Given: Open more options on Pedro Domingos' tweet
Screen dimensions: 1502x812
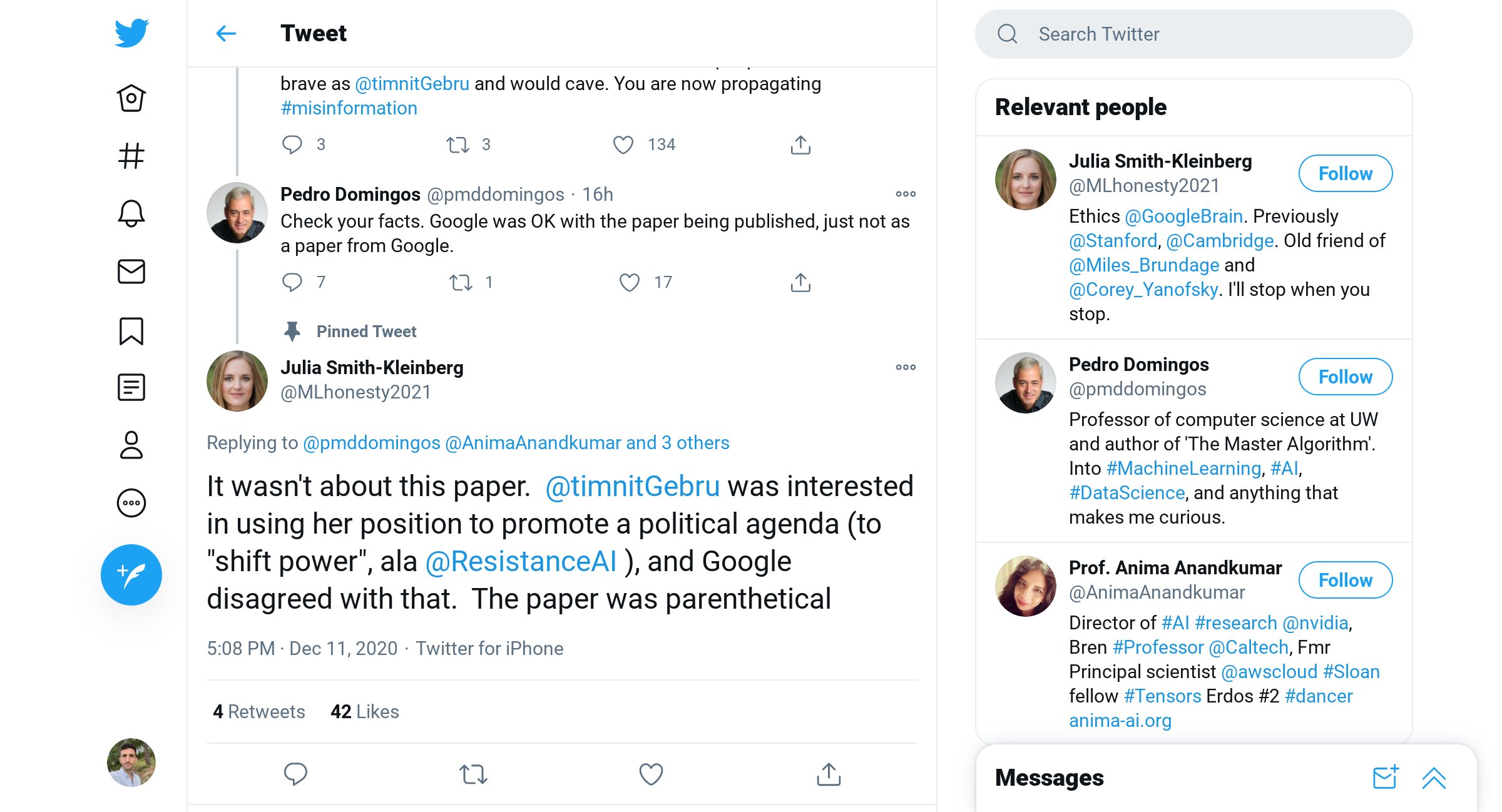Looking at the screenshot, I should click(x=906, y=194).
